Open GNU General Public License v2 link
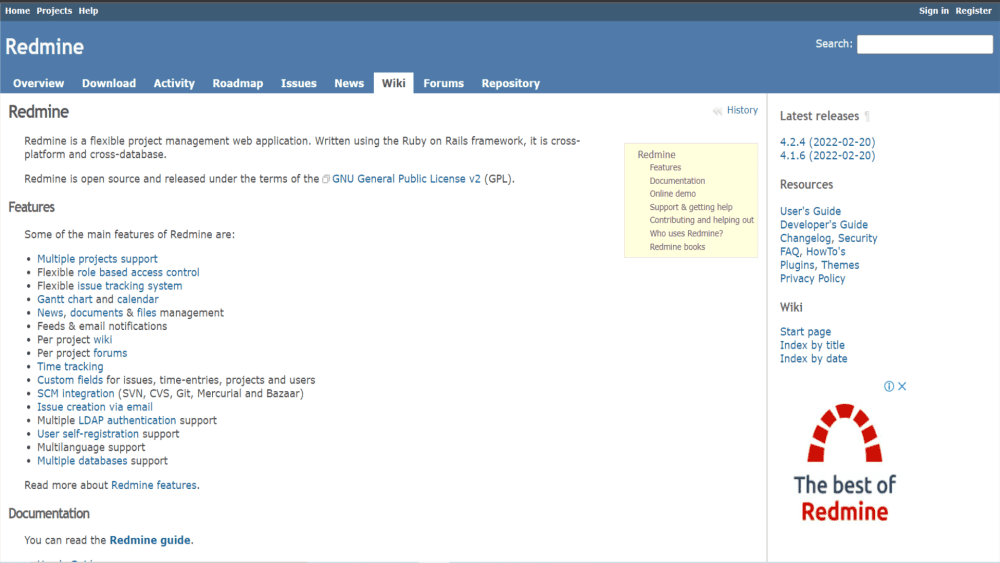The image size is (1000, 563). 406,179
